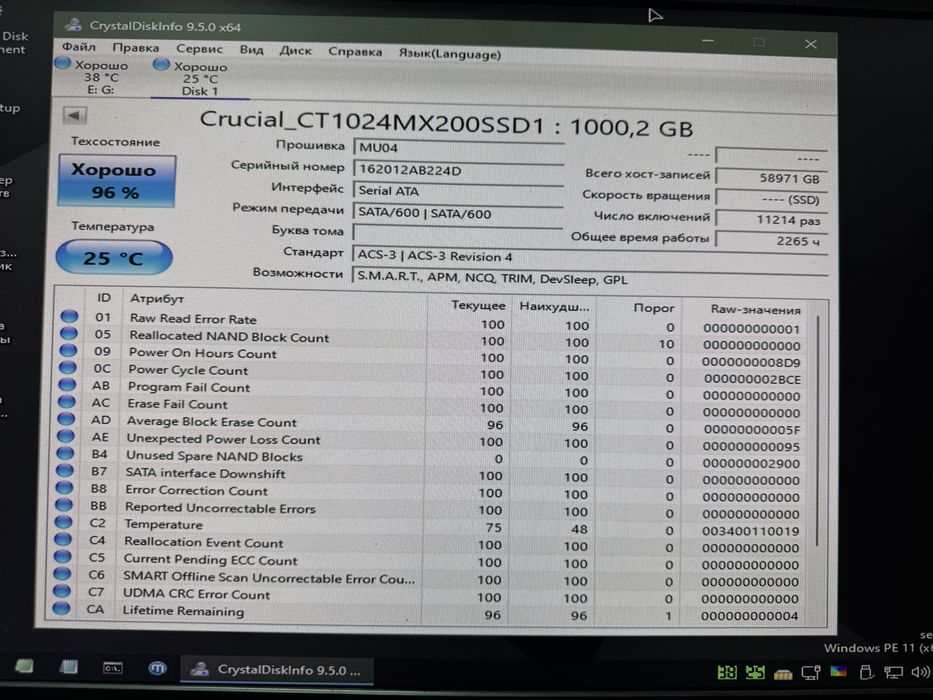Image resolution: width=933 pixels, height=700 pixels.
Task: Click the SMART attribute list scrollbar
Action: click(x=818, y=432)
